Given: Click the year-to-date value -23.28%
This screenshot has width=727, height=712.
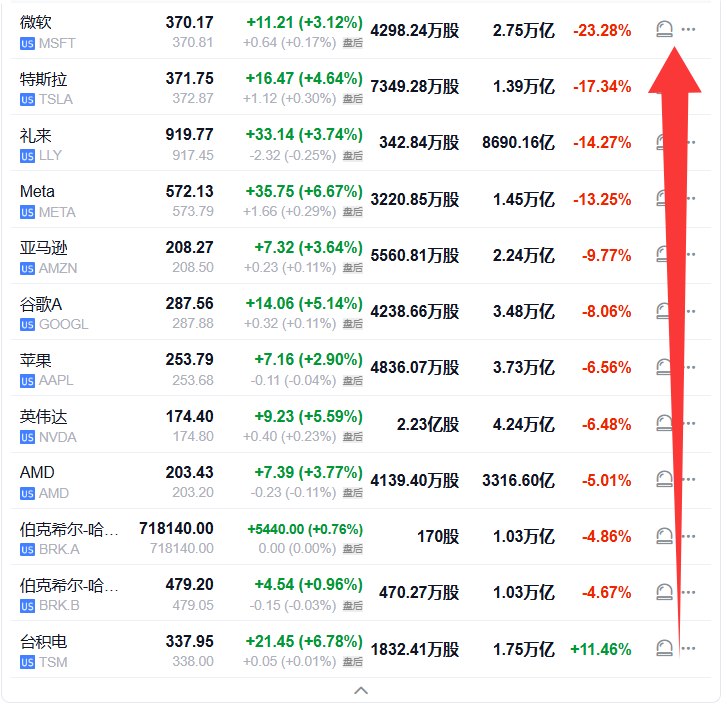Looking at the screenshot, I should coord(602,31).
